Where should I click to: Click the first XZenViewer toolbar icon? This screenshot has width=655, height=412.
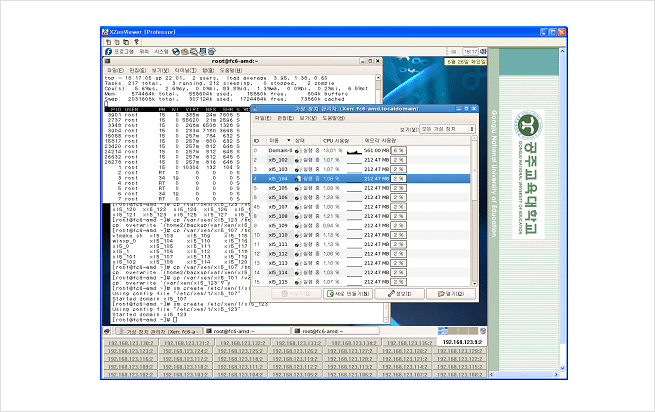(x=108, y=42)
